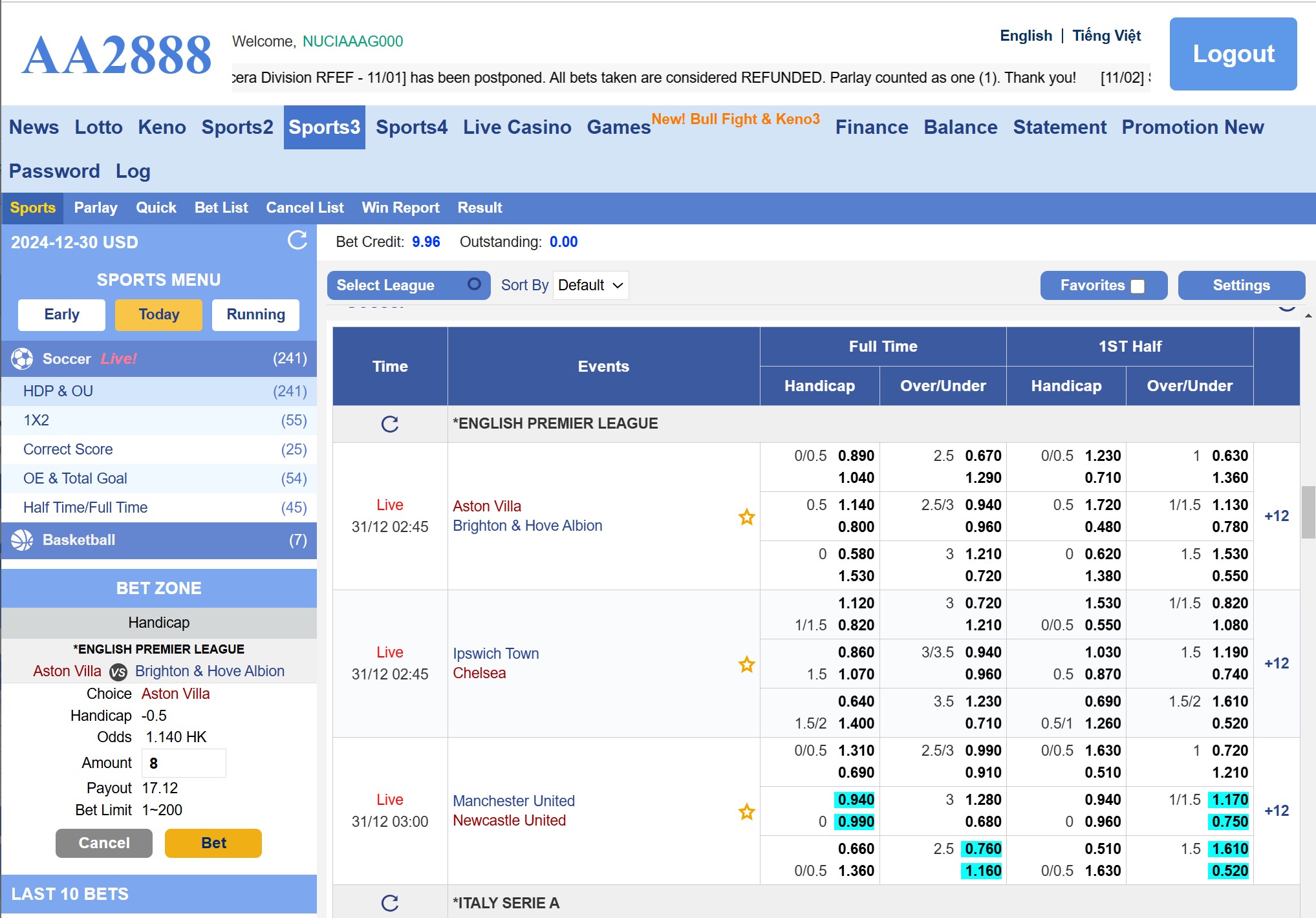Viewport: 1316px width, 918px height.
Task: Click the English Premier League refresh icon
Action: pos(389,424)
